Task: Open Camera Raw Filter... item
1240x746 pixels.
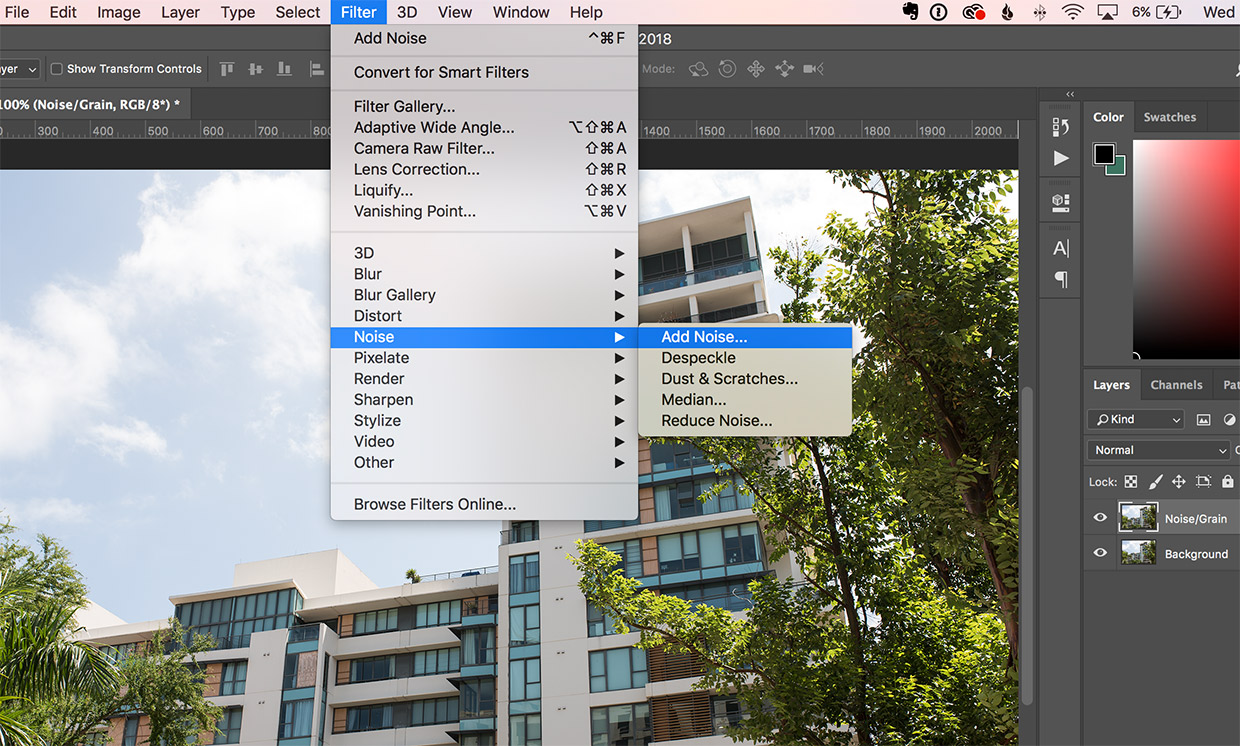Action: tap(484, 148)
